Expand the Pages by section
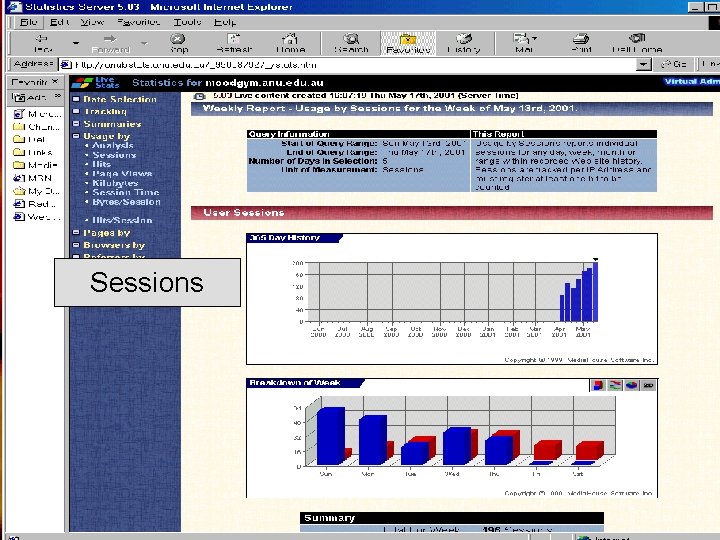720x540 pixels. point(101,233)
